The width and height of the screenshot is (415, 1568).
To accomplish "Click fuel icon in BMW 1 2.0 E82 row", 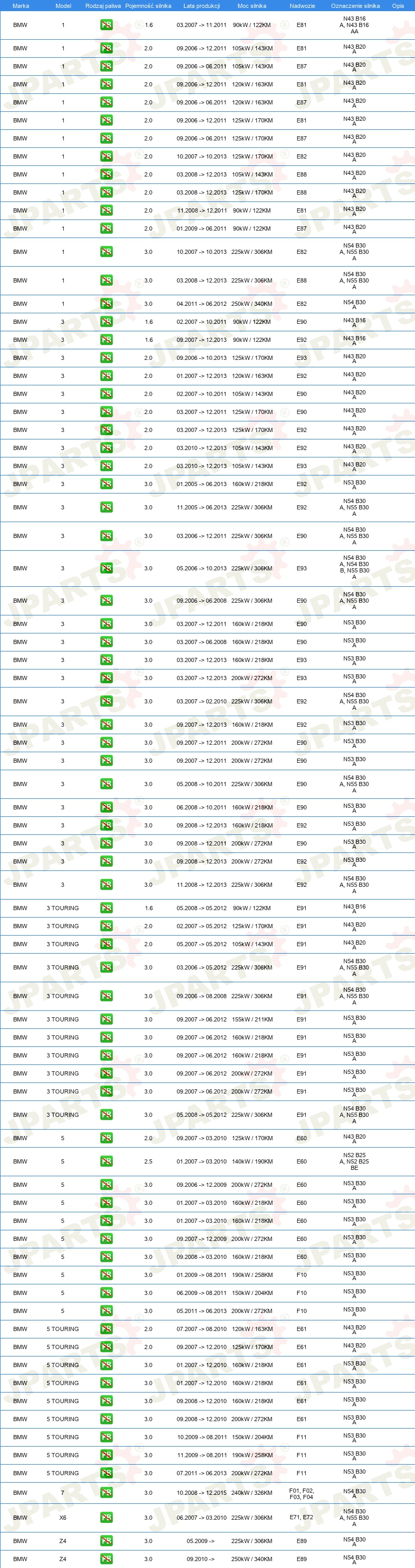I will (x=106, y=156).
